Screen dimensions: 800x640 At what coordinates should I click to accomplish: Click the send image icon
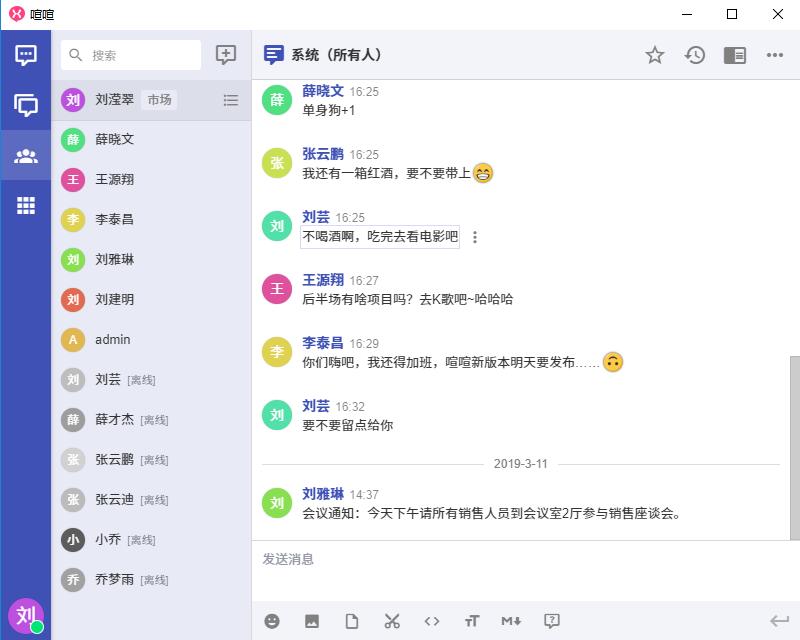312,621
